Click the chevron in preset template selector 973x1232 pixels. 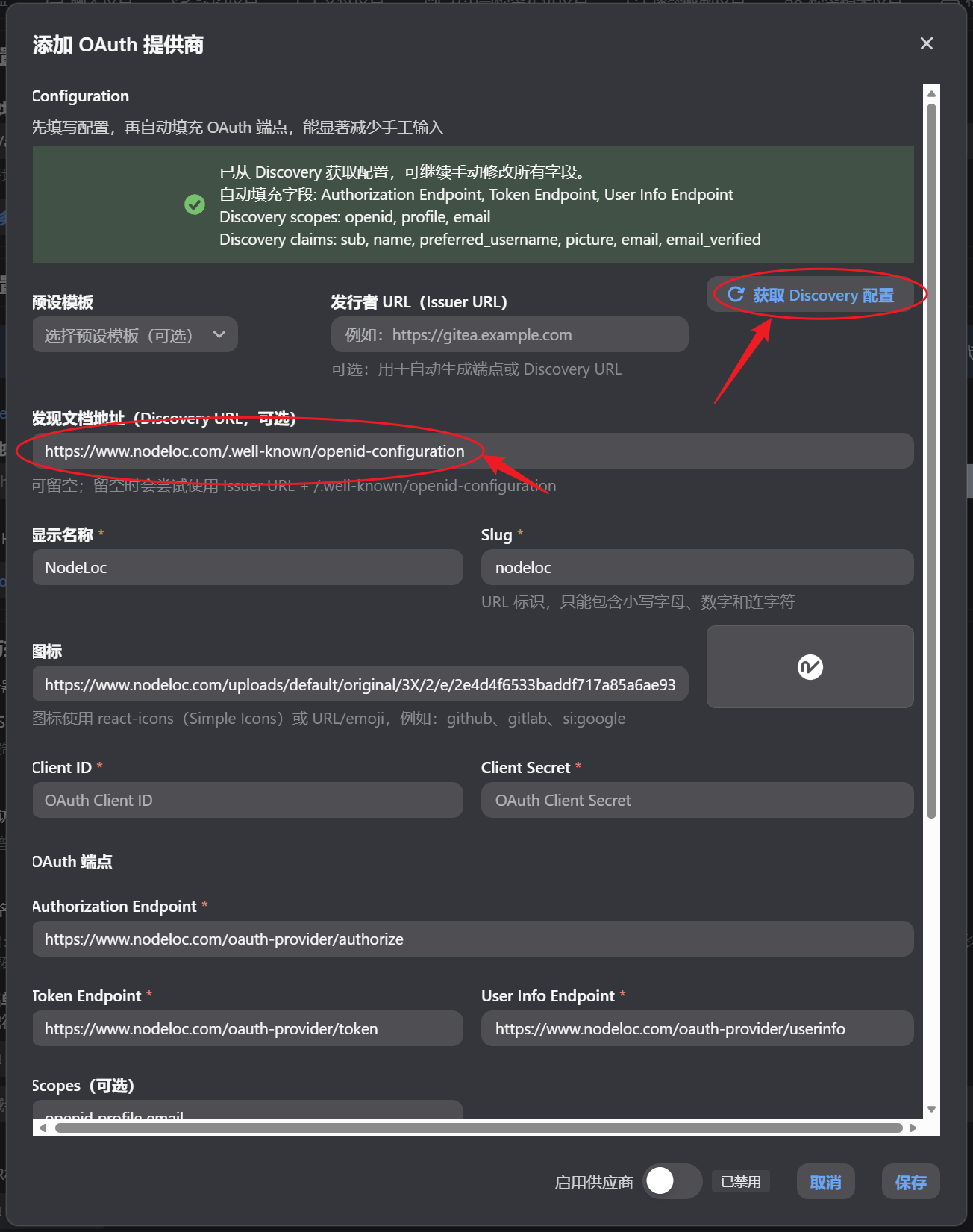219,334
